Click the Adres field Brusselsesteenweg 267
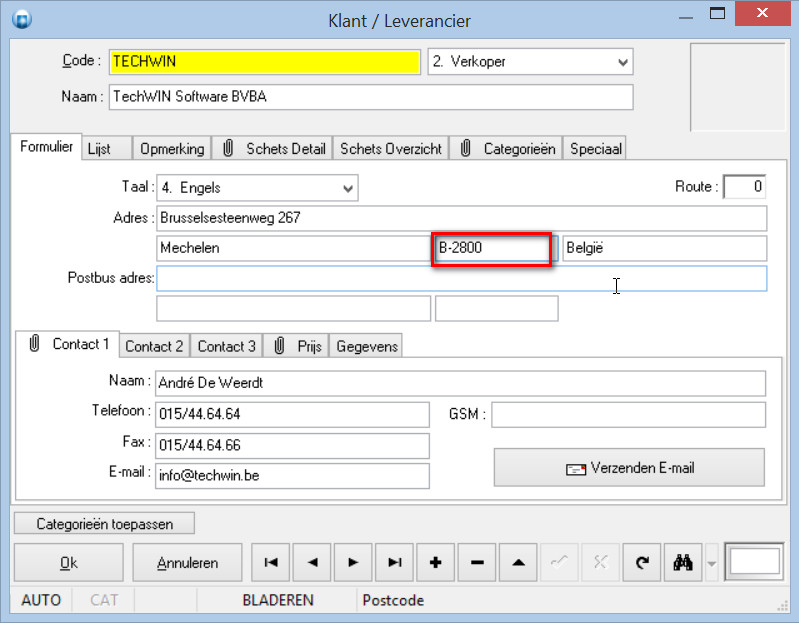799x623 pixels. [x=462, y=218]
